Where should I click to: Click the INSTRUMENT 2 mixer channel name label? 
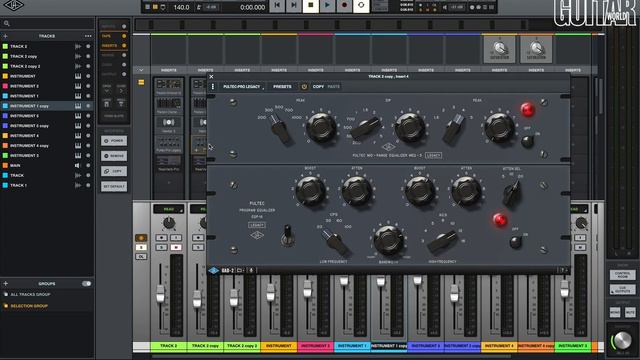coord(316,346)
